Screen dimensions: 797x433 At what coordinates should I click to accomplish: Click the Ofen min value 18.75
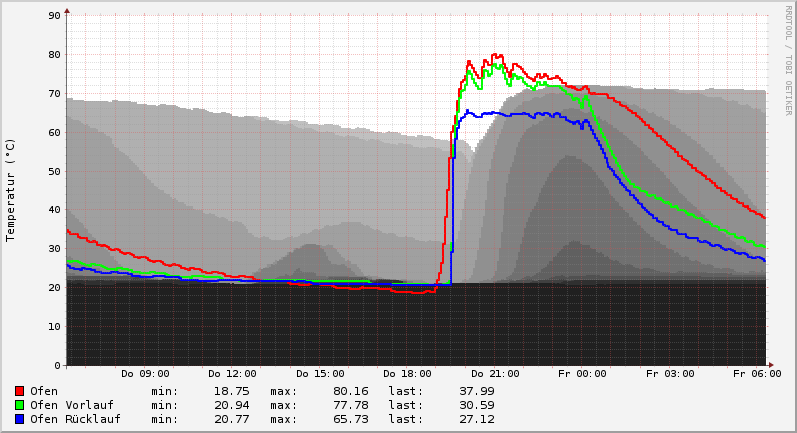click(231, 391)
